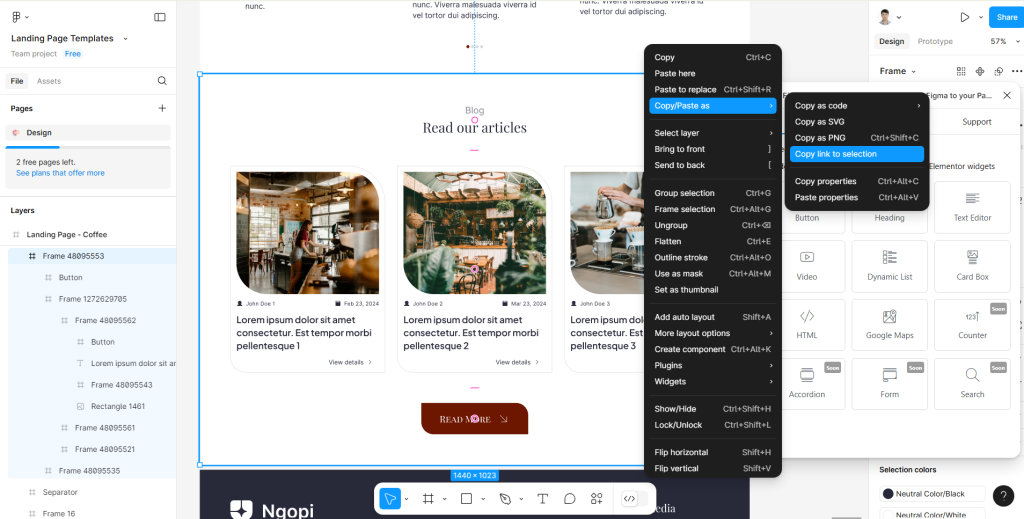Open shape tools chevron
The height and width of the screenshot is (519, 1024).
coord(483,499)
